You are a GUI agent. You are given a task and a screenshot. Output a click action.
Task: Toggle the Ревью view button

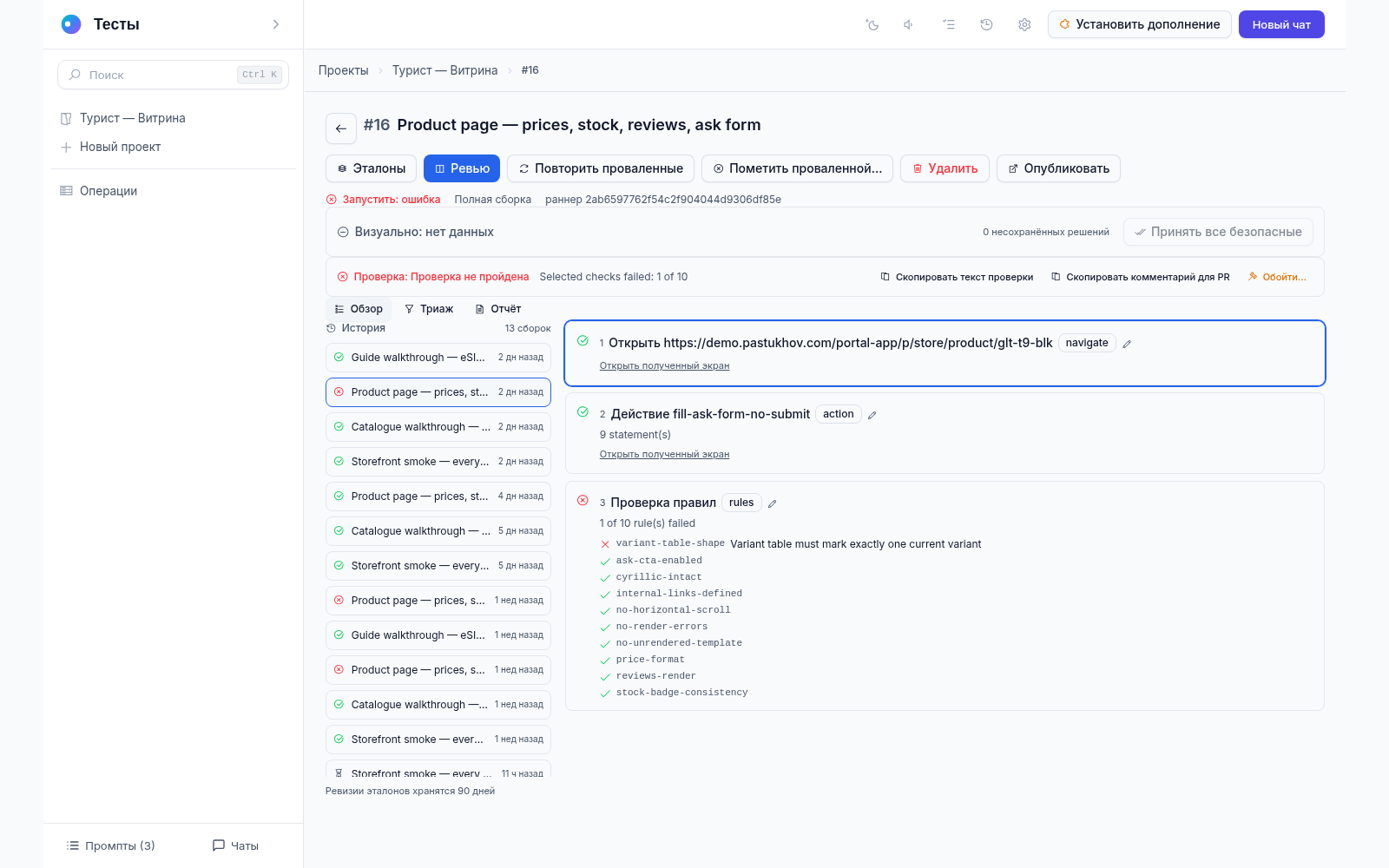coord(462,168)
